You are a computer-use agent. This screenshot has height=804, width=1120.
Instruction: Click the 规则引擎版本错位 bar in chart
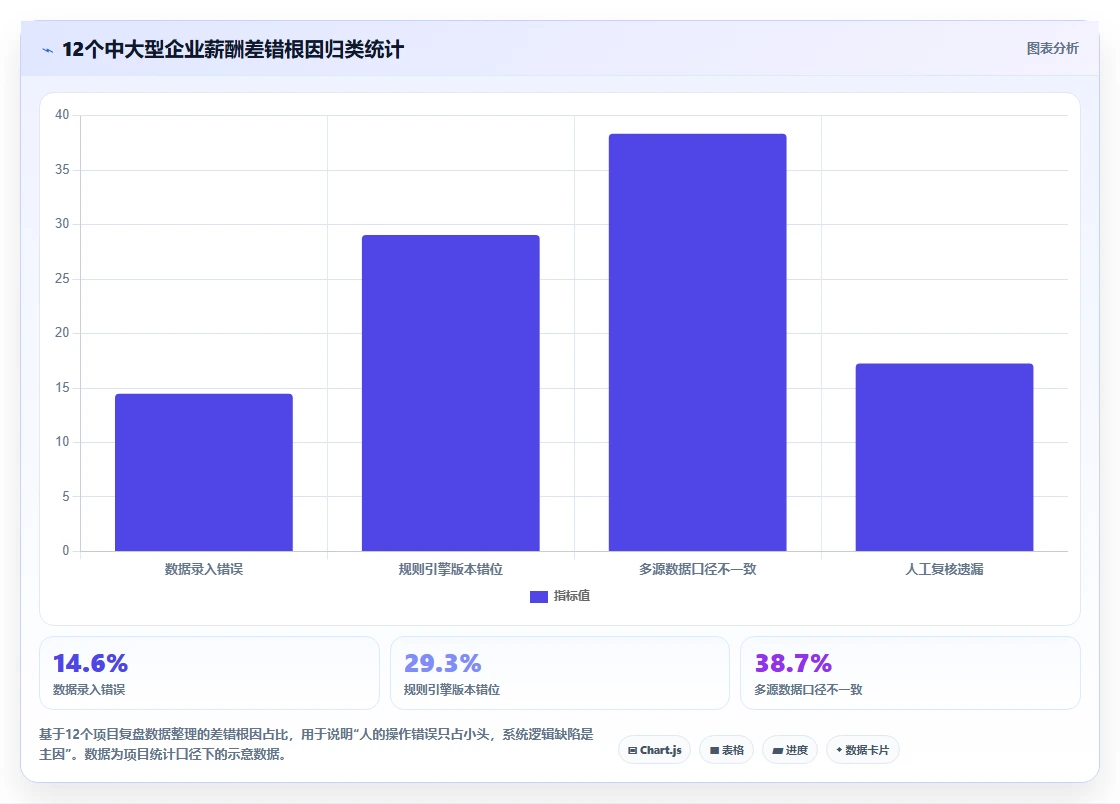click(x=451, y=393)
